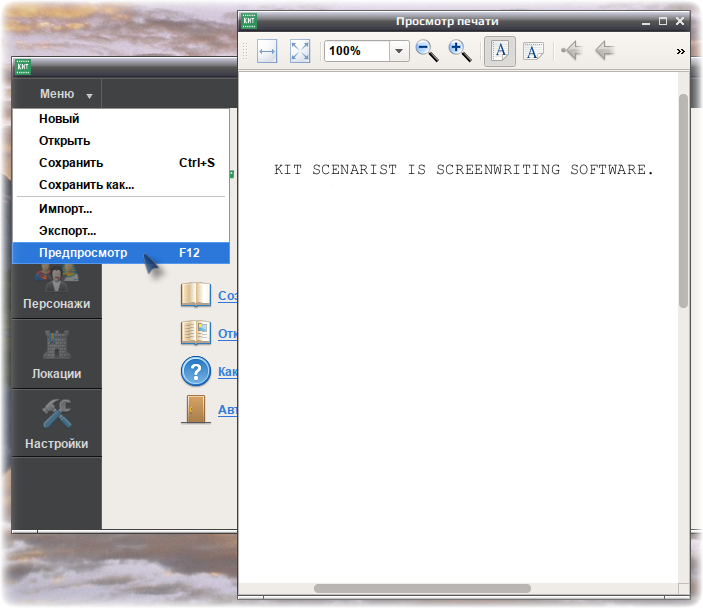Click inside the 100% zoom field

[x=357, y=51]
